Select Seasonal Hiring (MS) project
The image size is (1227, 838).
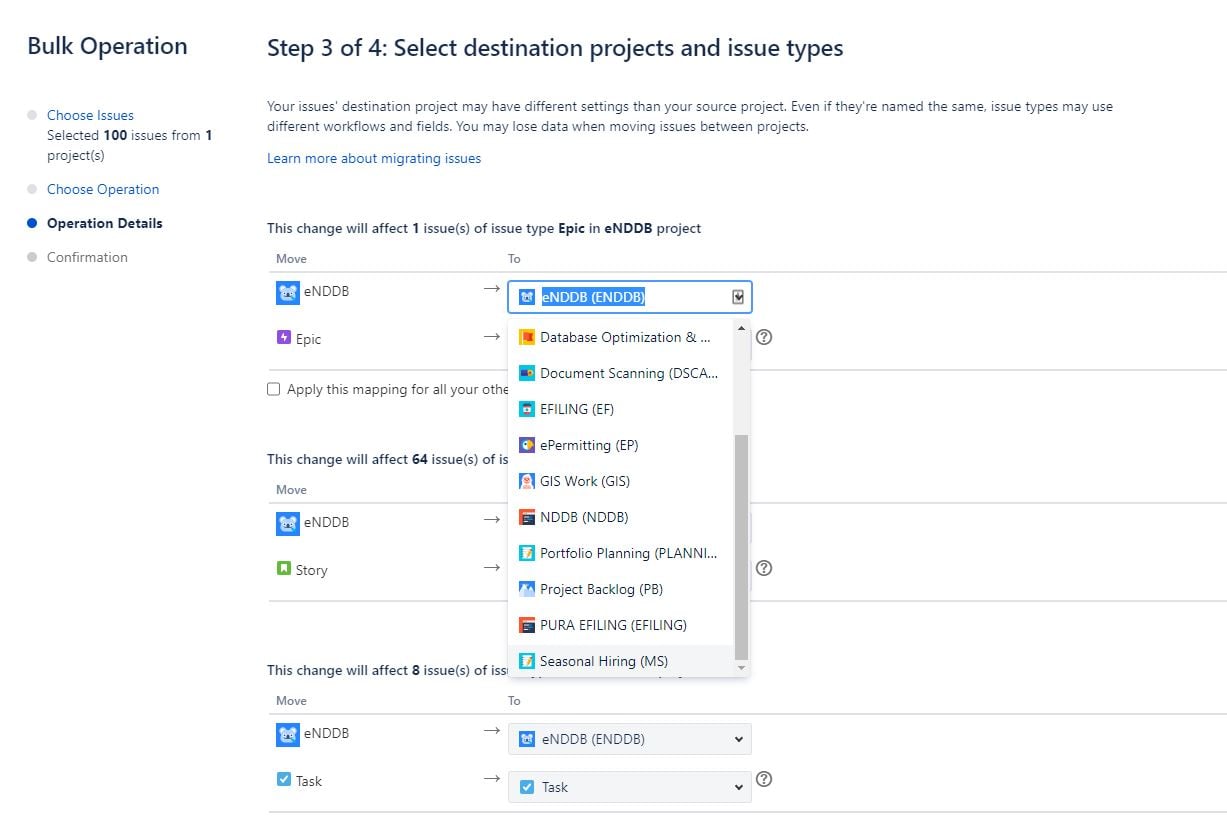click(x=621, y=661)
